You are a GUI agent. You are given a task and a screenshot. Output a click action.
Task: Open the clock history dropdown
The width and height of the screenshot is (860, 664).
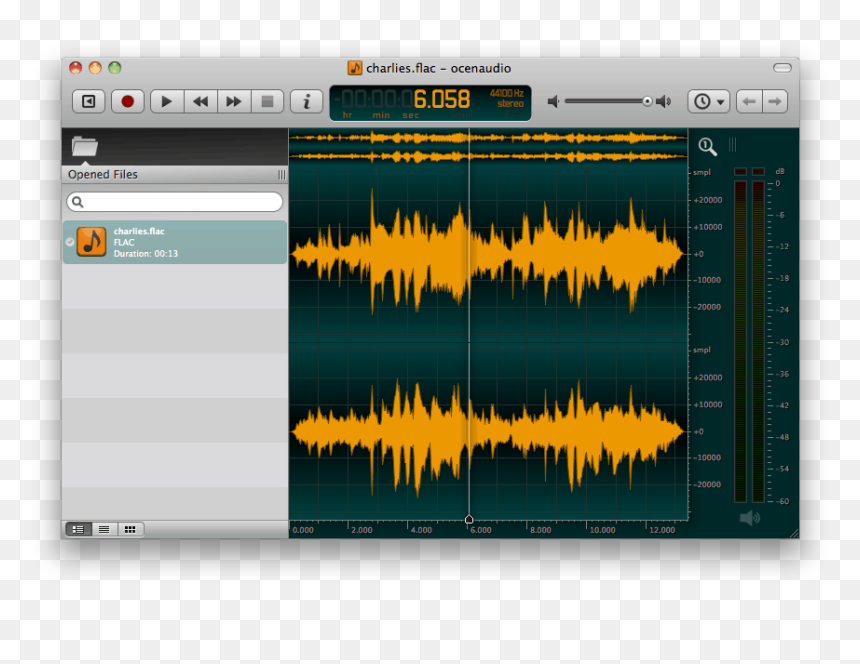(709, 101)
